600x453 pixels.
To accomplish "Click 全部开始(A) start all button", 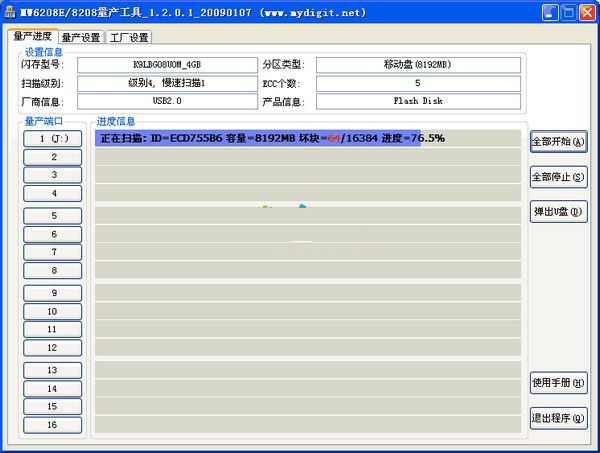I will [x=559, y=142].
